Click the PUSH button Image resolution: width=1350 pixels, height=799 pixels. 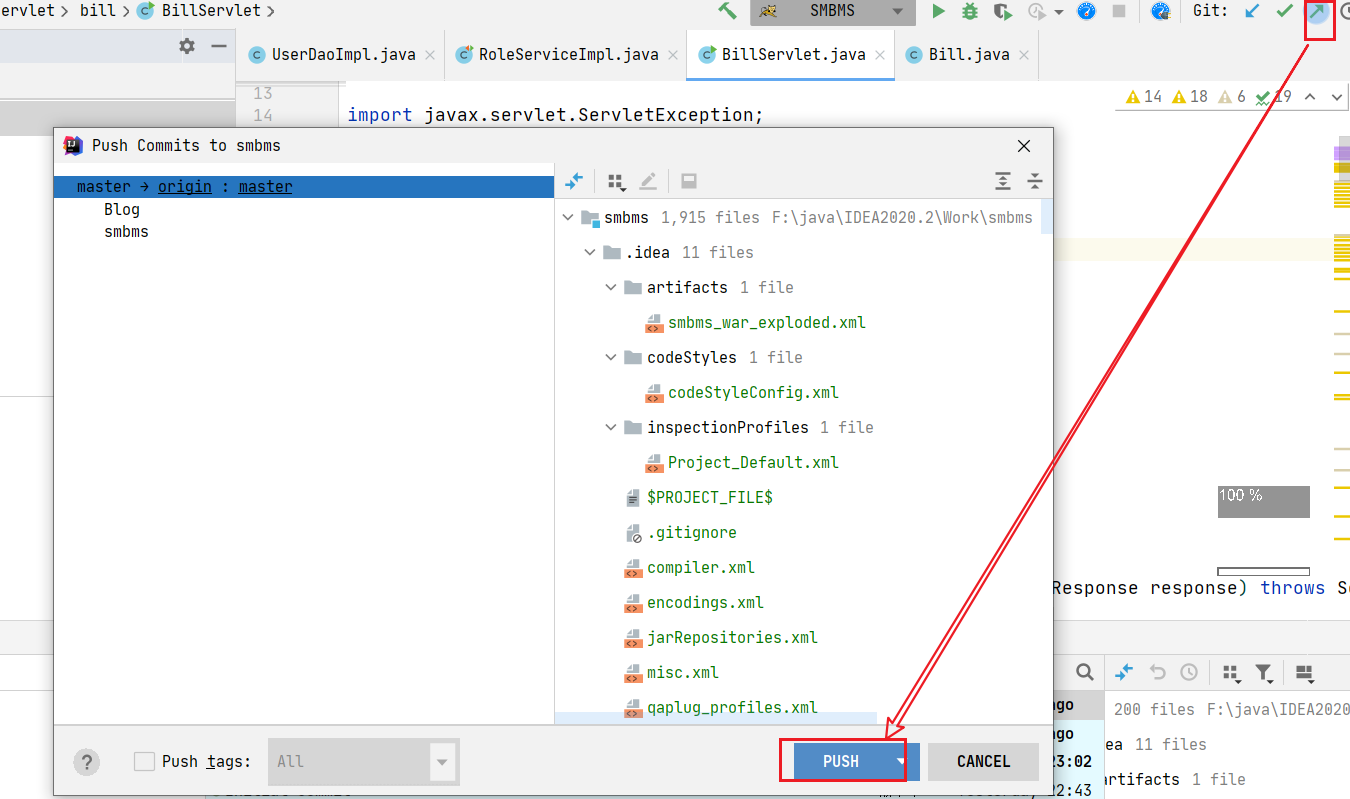pyautogui.click(x=841, y=762)
